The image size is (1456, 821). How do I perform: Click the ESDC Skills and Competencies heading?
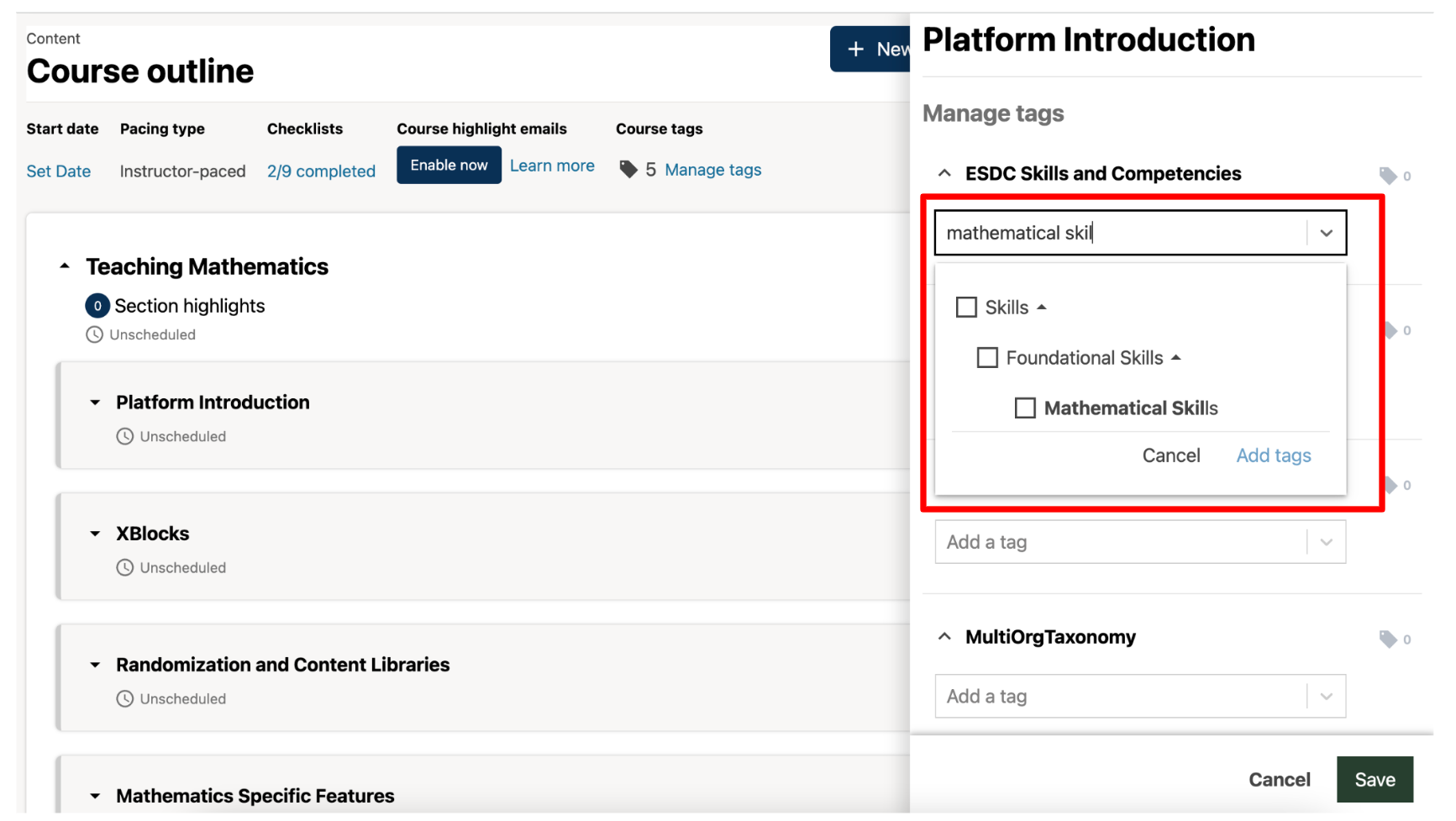(1102, 173)
